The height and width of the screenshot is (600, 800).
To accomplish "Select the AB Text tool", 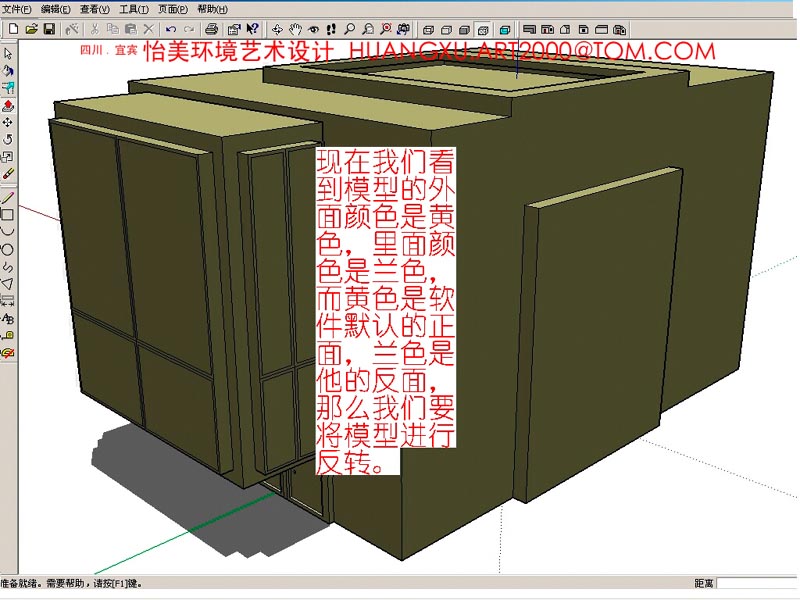I will [x=8, y=319].
